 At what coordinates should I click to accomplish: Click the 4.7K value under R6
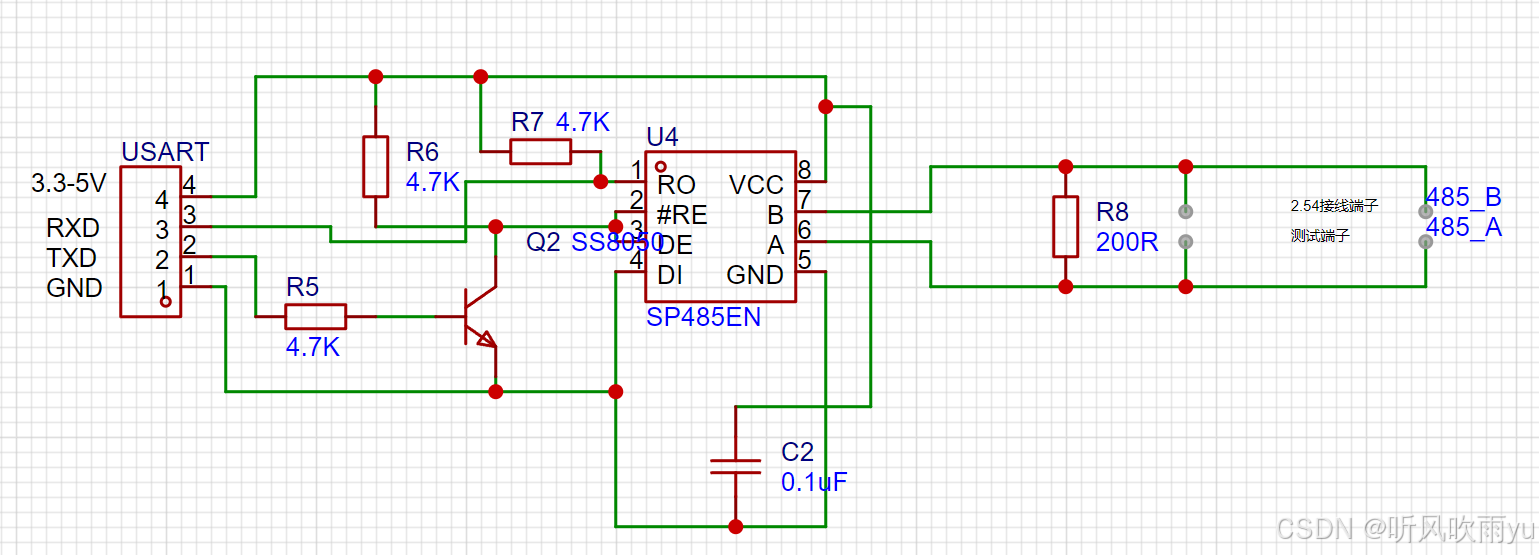coord(432,182)
